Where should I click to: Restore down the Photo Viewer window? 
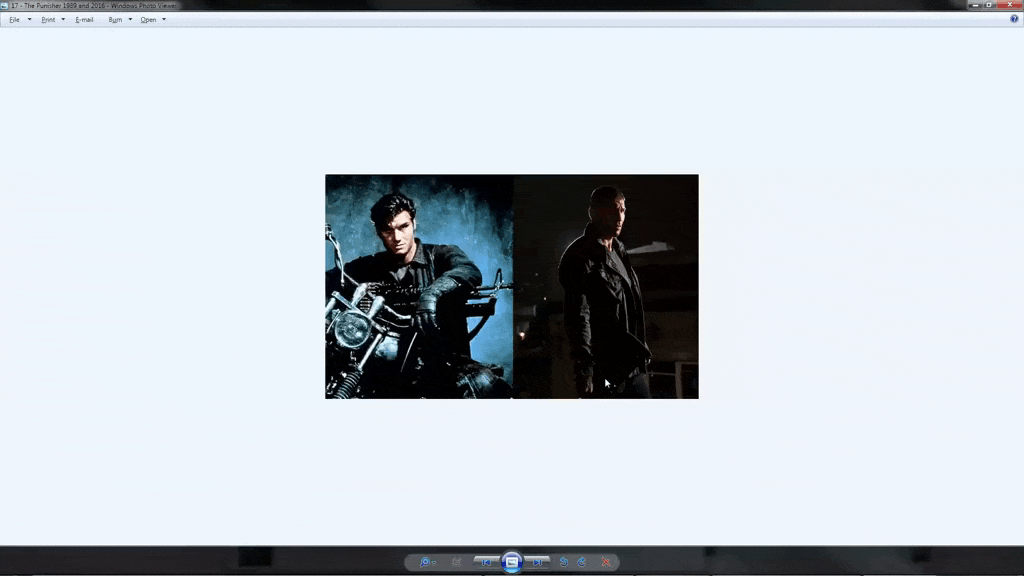[989, 5]
